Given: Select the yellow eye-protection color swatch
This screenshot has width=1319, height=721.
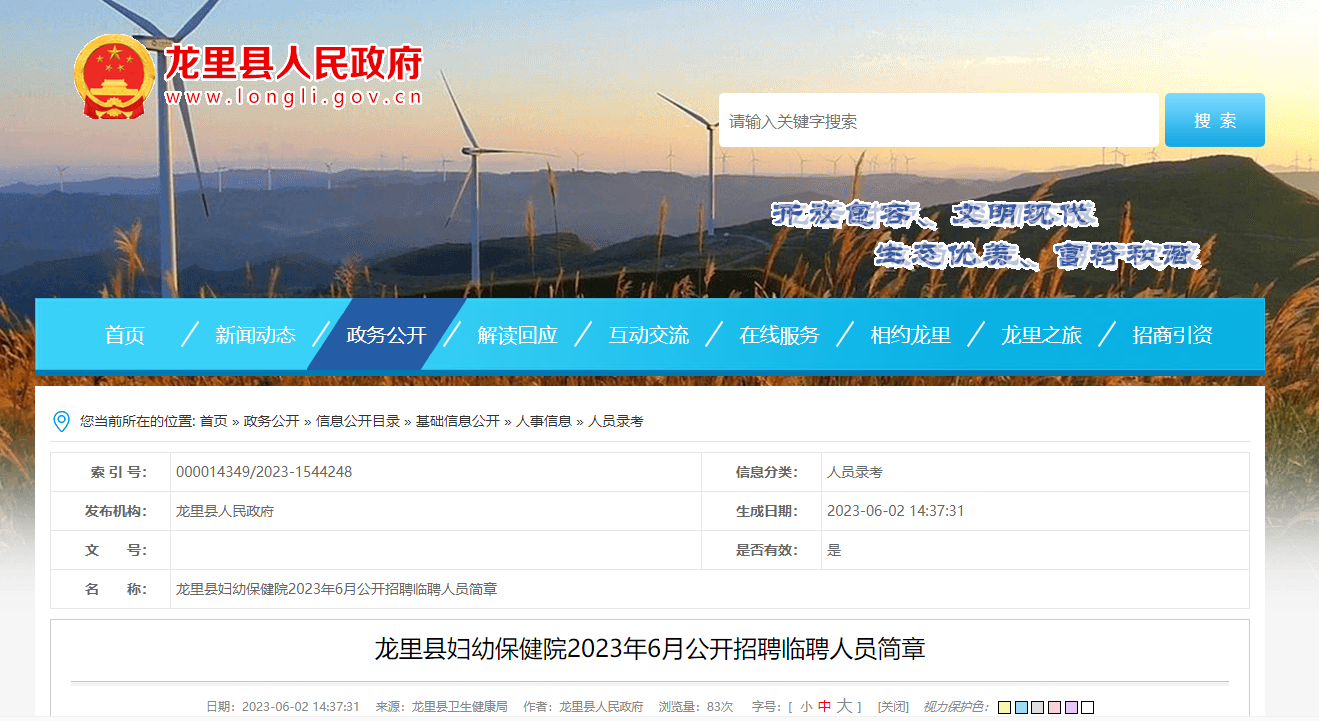Looking at the screenshot, I should tap(1005, 708).
